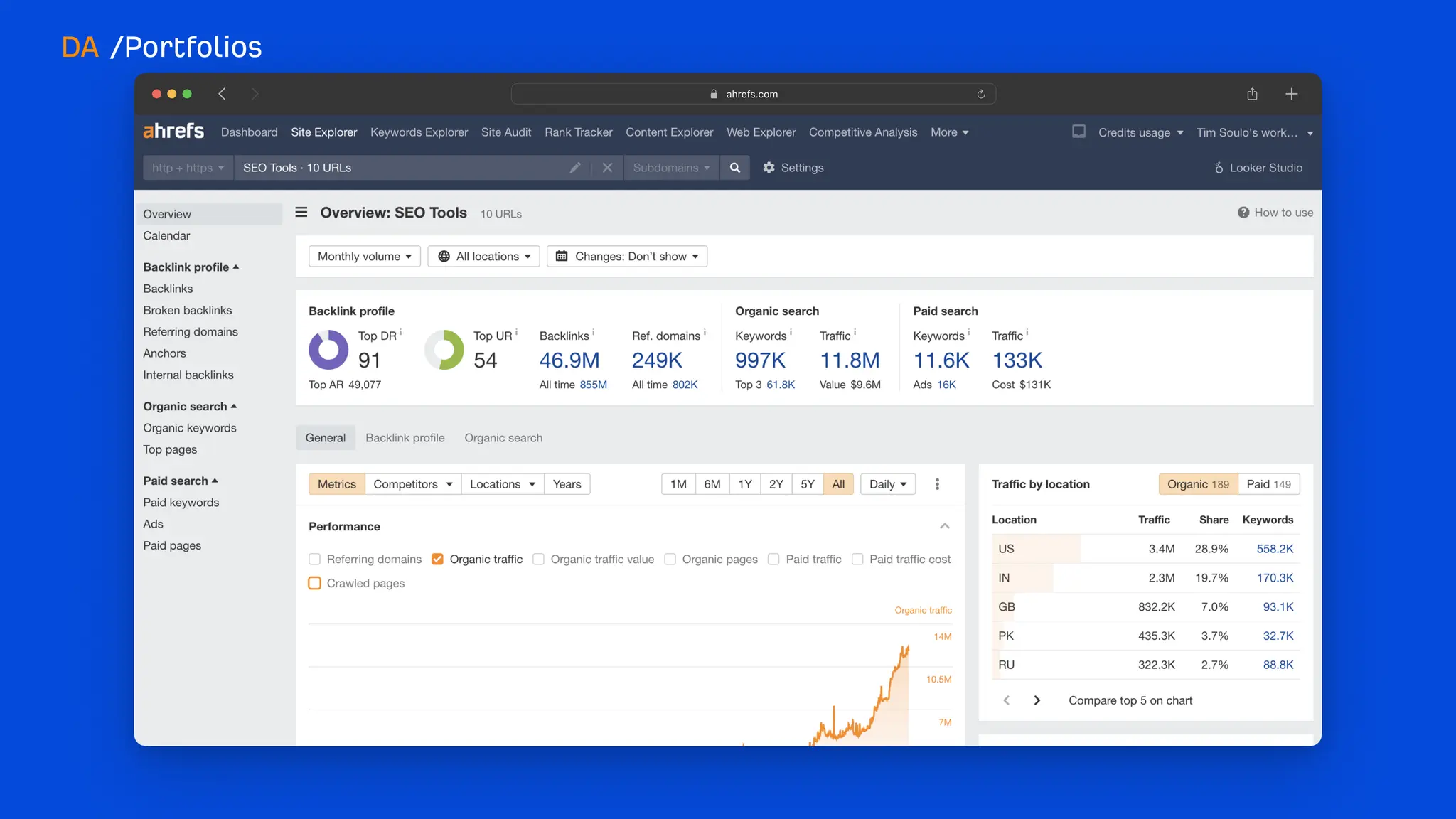Screen dimensions: 1456x819
Task: Click the Ahrefs logo
Action: [173, 132]
